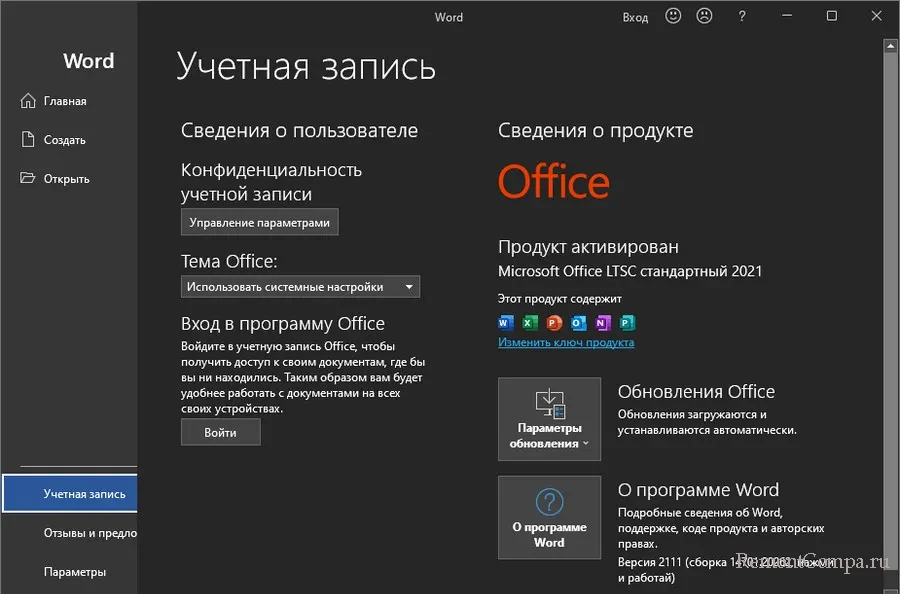
Task: Click the Учетная запись page heading
Action: coord(306,65)
